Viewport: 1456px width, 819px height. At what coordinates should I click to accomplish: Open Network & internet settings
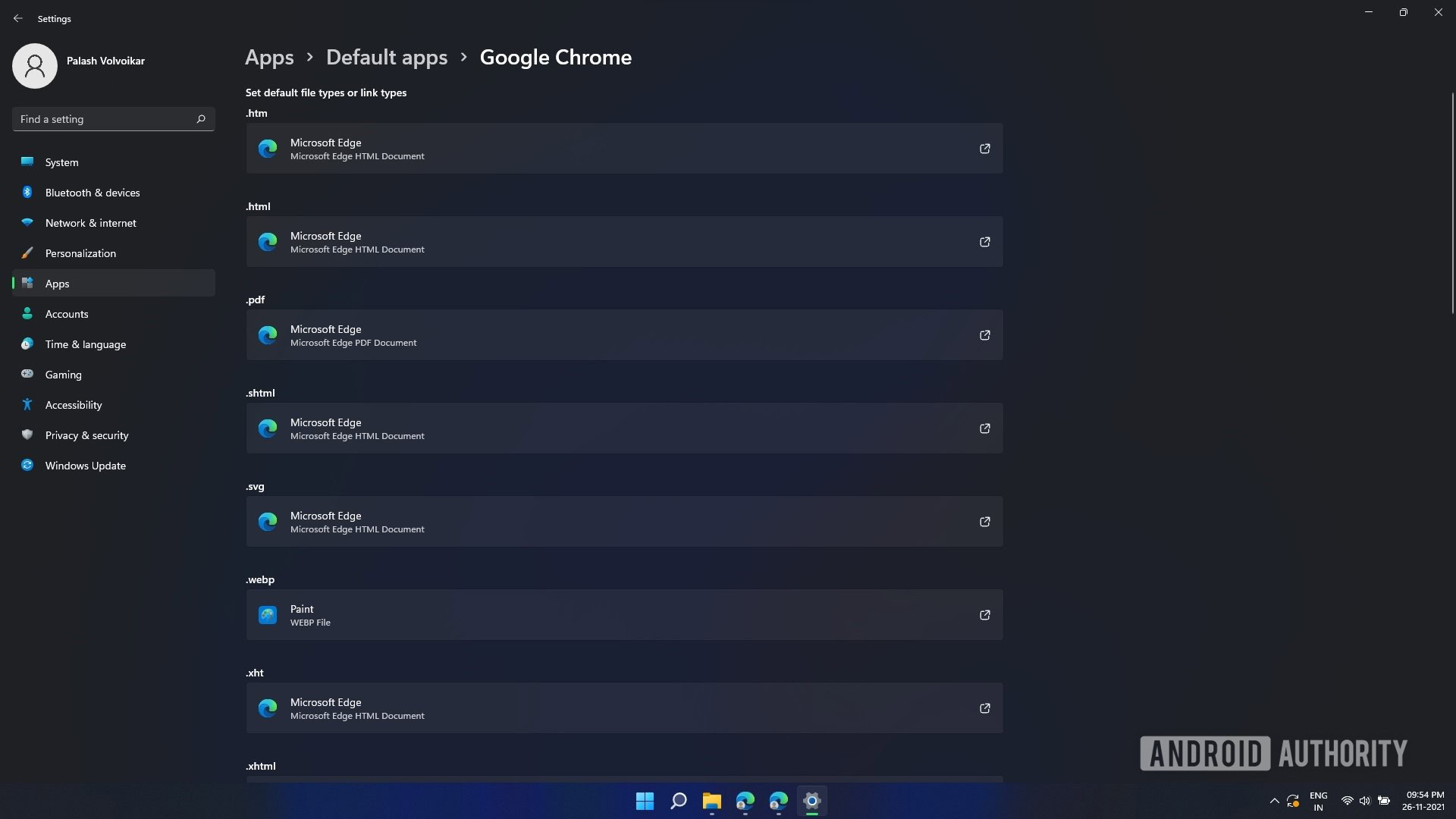(x=90, y=223)
